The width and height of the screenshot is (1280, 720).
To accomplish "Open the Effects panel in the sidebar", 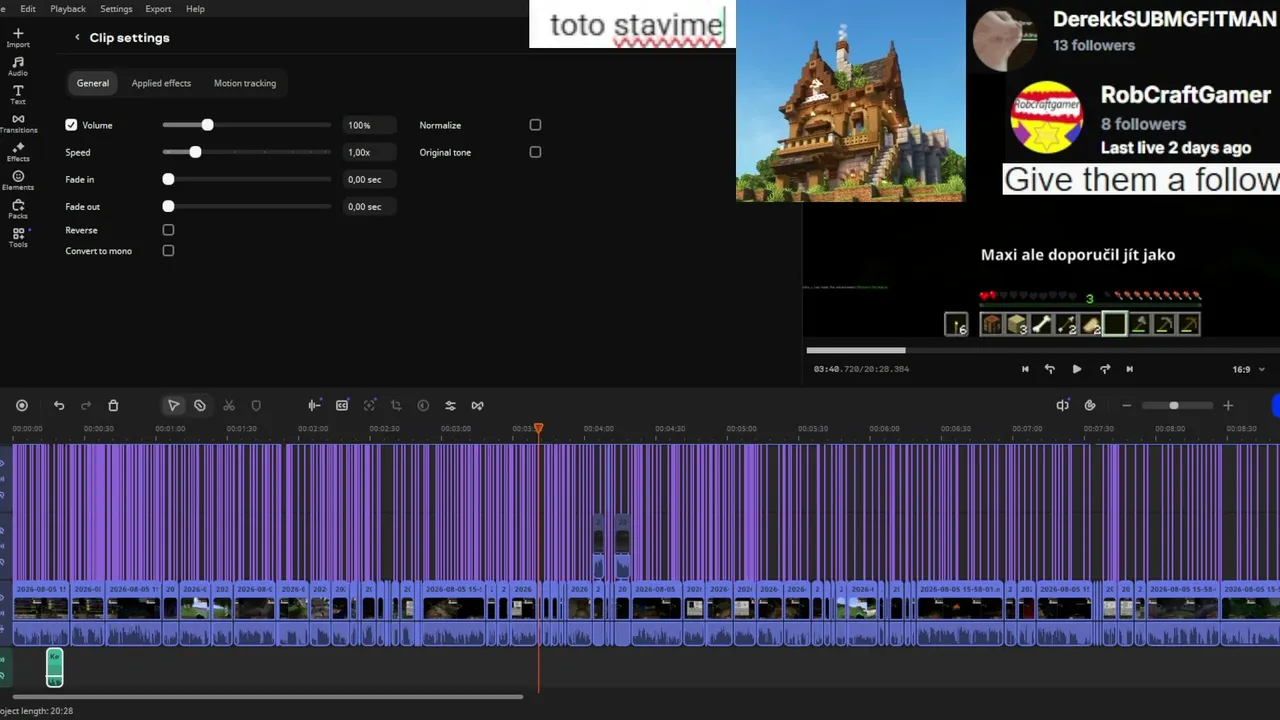I will [18, 152].
